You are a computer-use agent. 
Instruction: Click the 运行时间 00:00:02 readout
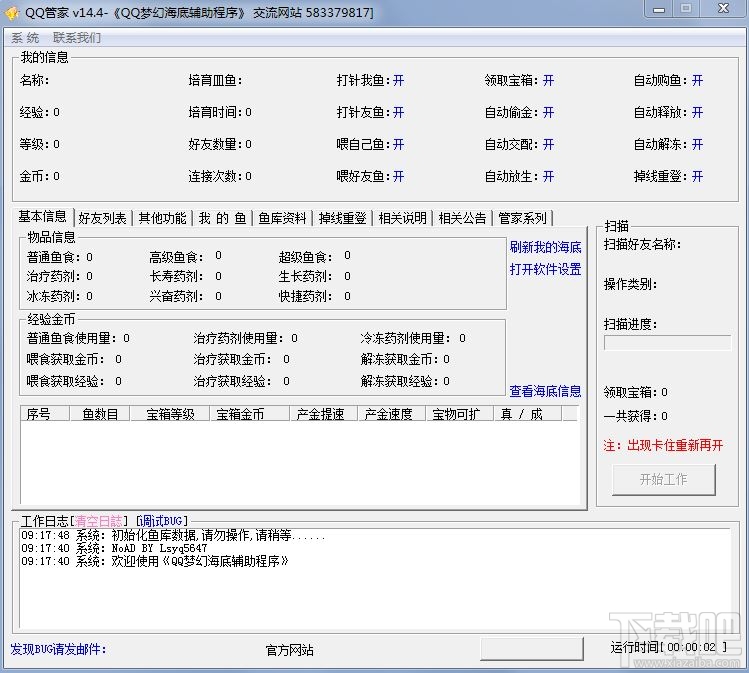click(669, 647)
